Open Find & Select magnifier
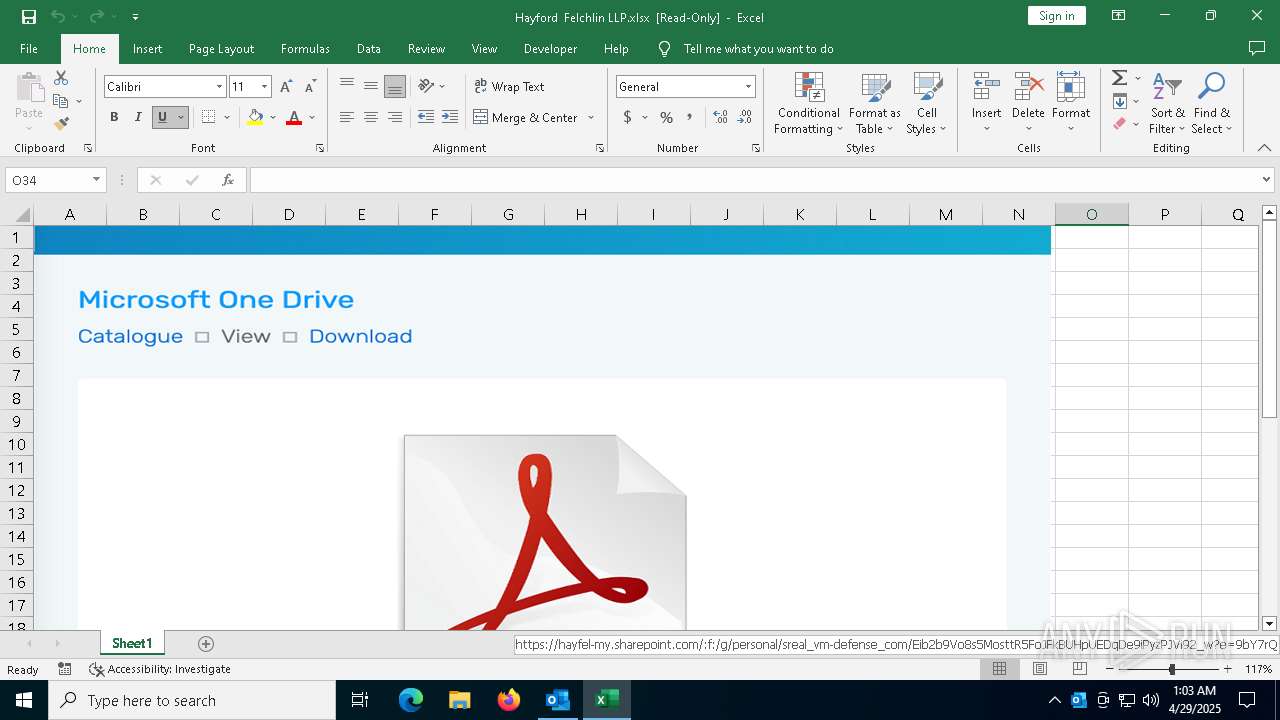 (1212, 103)
